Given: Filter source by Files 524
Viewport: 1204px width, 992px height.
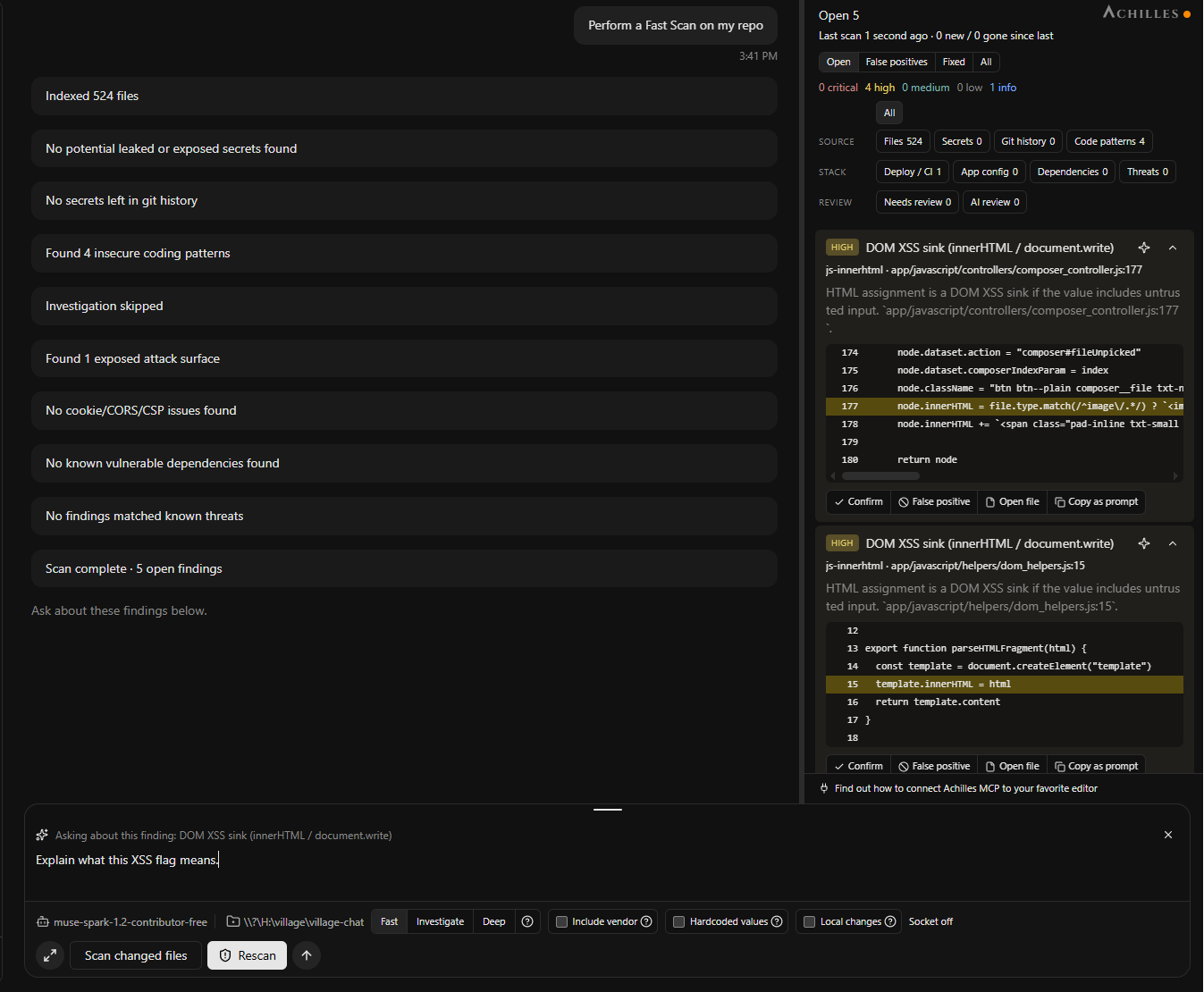Looking at the screenshot, I should pos(903,141).
